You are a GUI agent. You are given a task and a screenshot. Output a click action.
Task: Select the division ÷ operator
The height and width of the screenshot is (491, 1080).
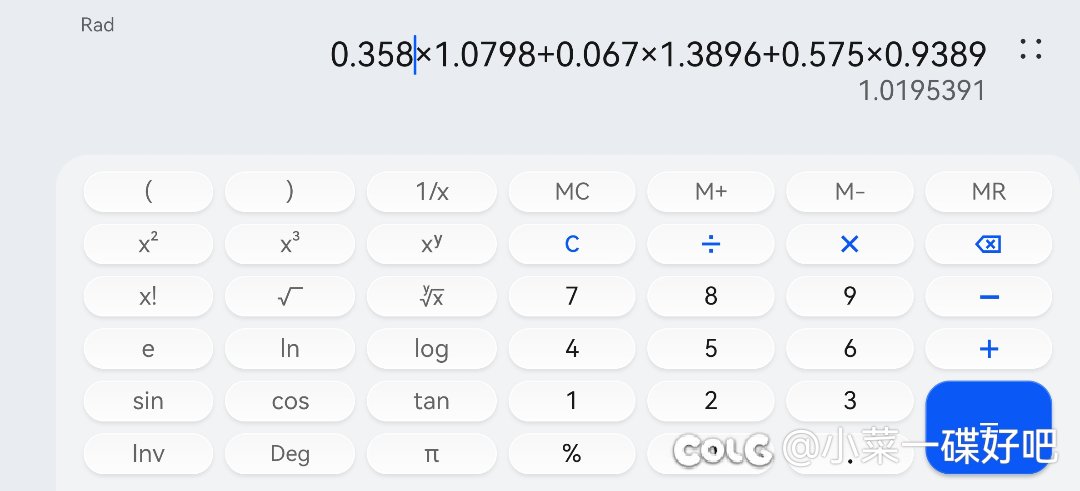[x=710, y=244]
